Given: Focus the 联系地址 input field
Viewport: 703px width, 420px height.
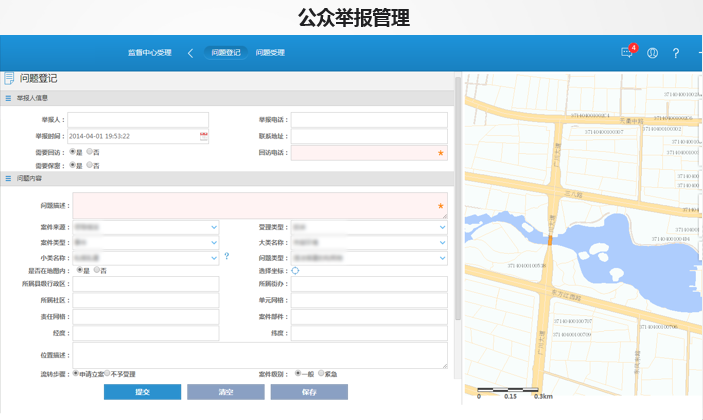Looking at the screenshot, I should (x=369, y=136).
